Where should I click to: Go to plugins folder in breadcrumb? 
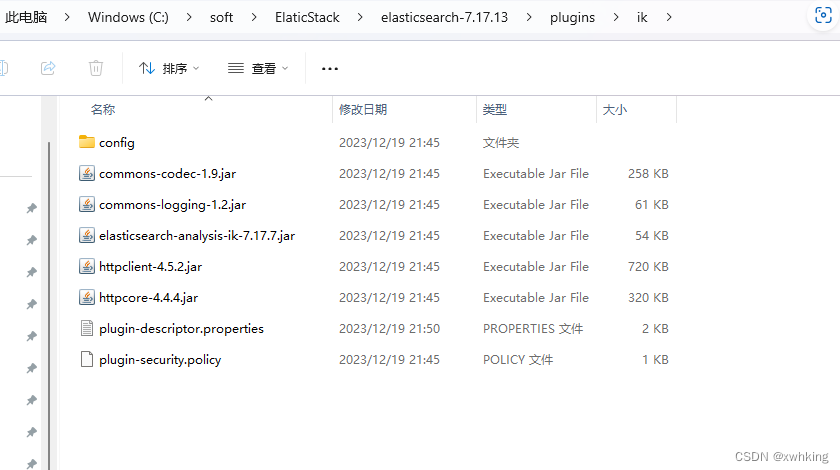[x=572, y=17]
